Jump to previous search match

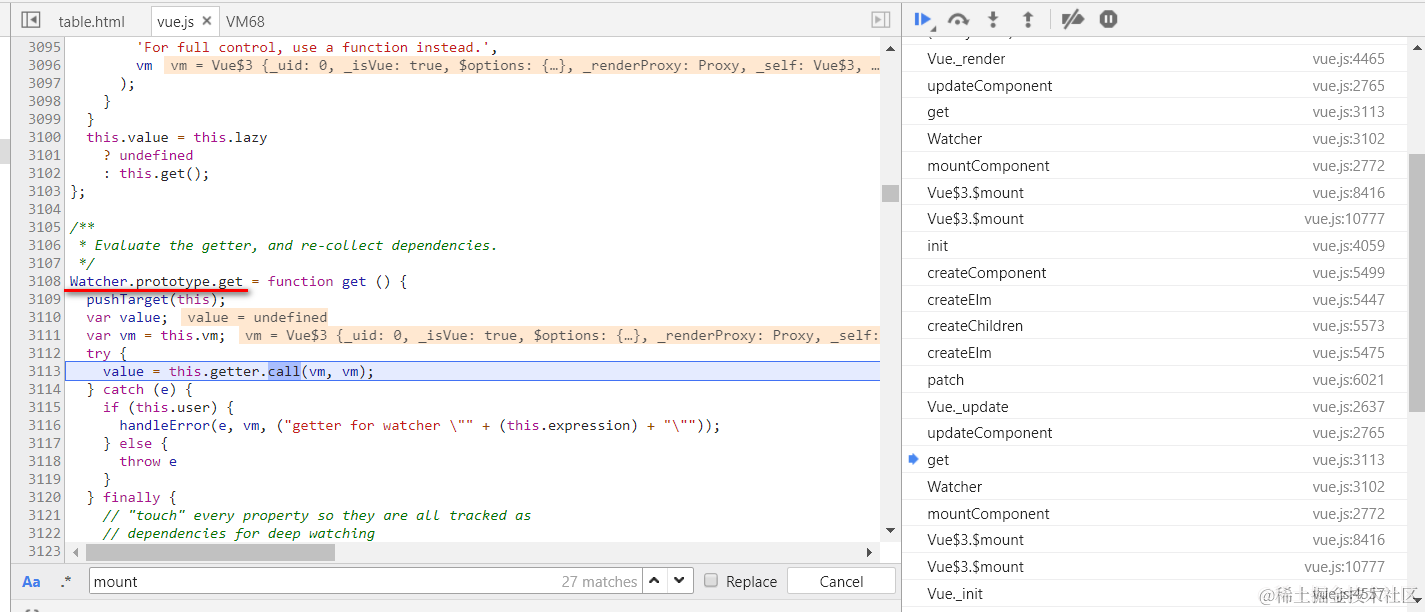pyautogui.click(x=654, y=581)
